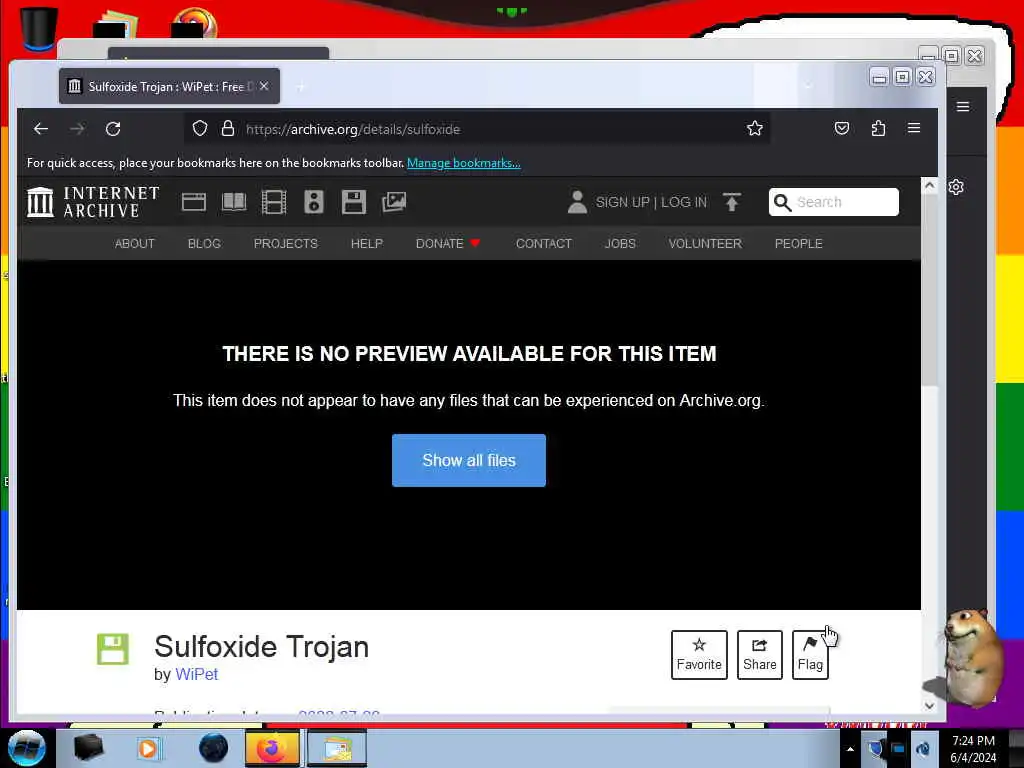Click the upload arrow icon

pos(731,202)
